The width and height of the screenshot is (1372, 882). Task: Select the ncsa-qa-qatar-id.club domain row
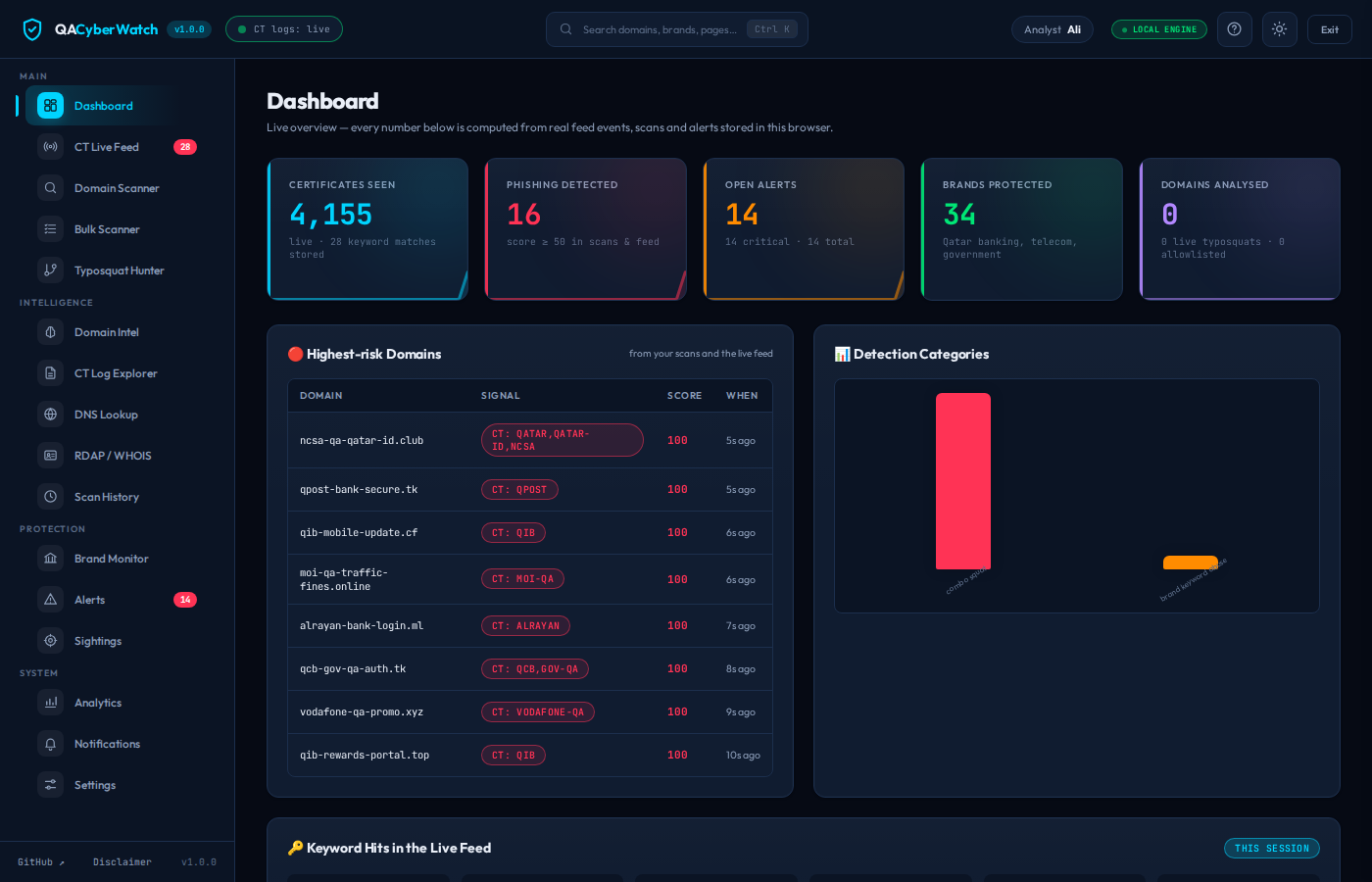click(x=530, y=440)
